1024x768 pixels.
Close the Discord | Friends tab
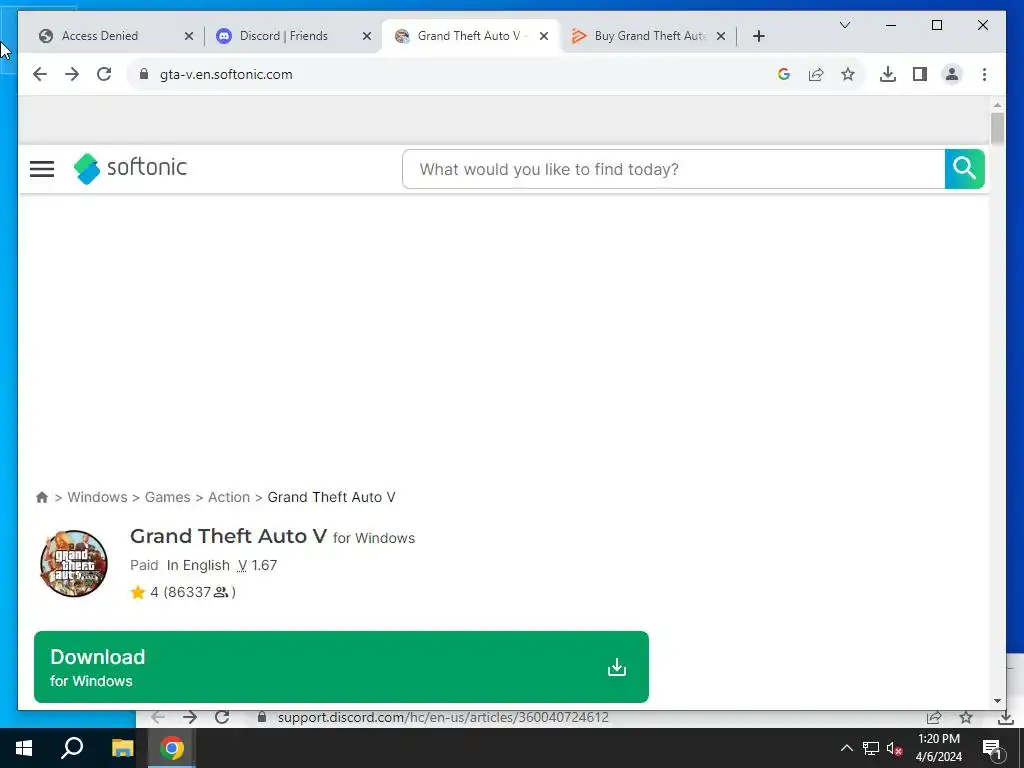pyautogui.click(x=367, y=36)
